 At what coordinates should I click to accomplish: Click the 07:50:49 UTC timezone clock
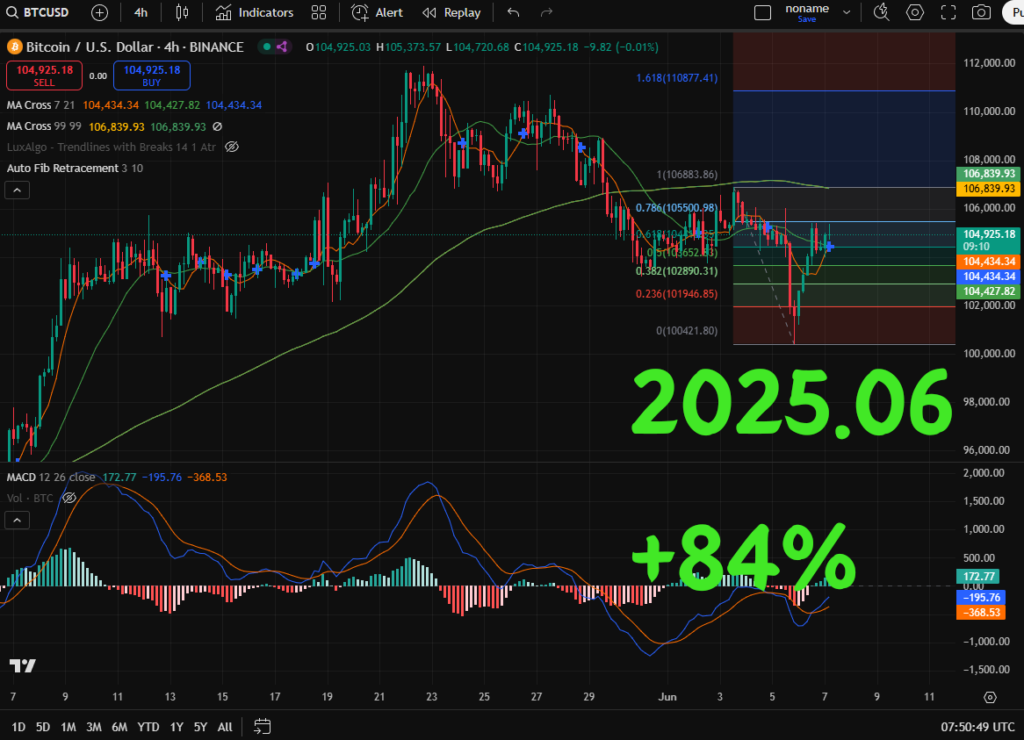[x=978, y=727]
